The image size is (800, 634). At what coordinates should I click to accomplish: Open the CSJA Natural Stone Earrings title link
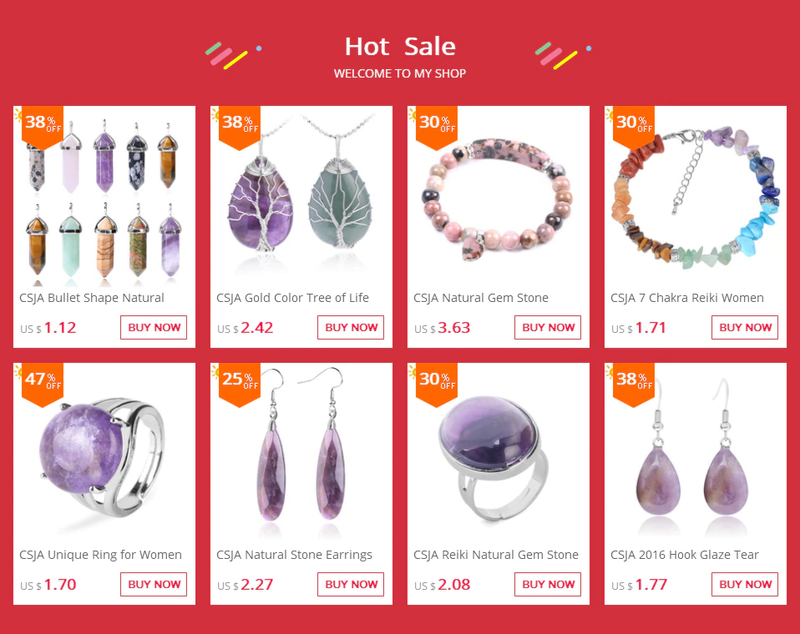pos(294,555)
